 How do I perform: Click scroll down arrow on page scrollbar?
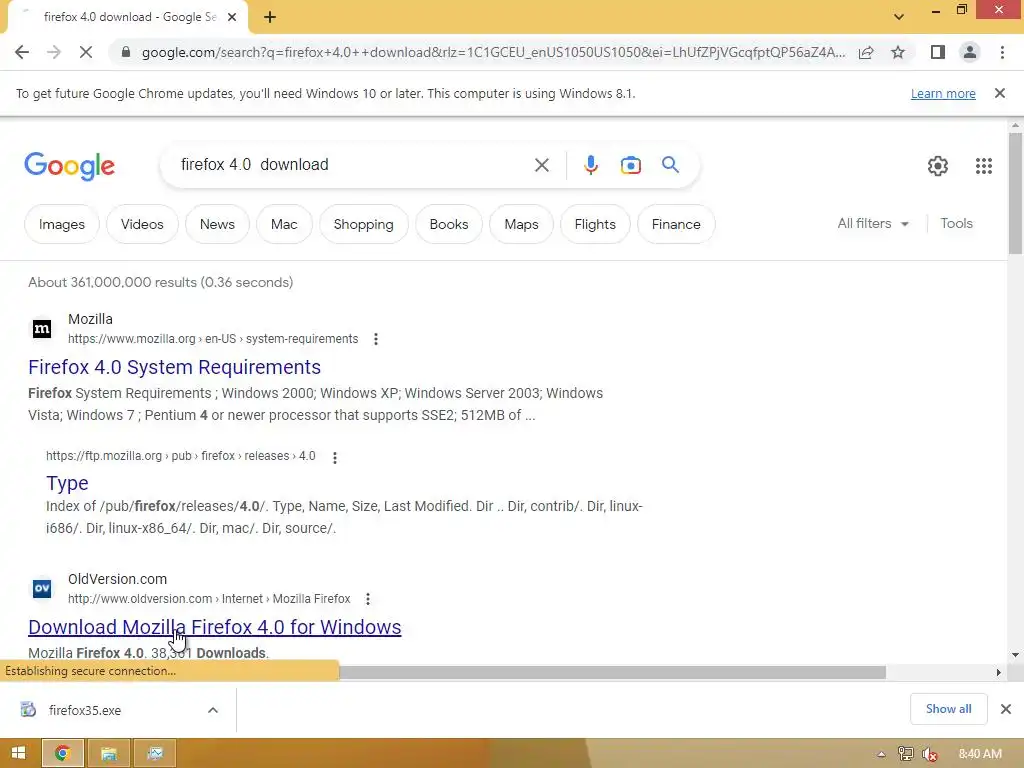coord(1015,654)
